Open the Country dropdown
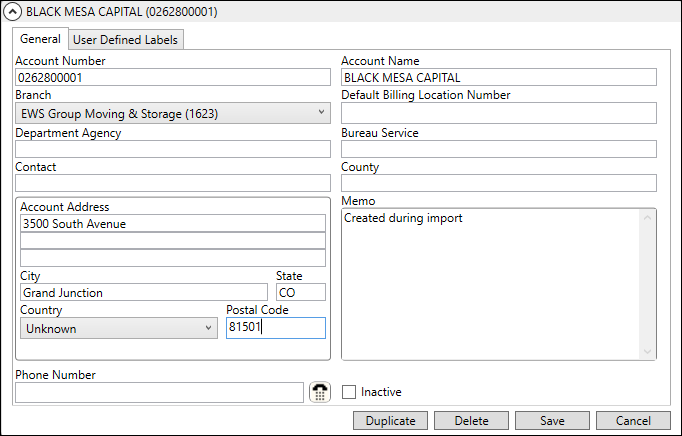Screen dimensions: 682x436 click(x=118, y=328)
